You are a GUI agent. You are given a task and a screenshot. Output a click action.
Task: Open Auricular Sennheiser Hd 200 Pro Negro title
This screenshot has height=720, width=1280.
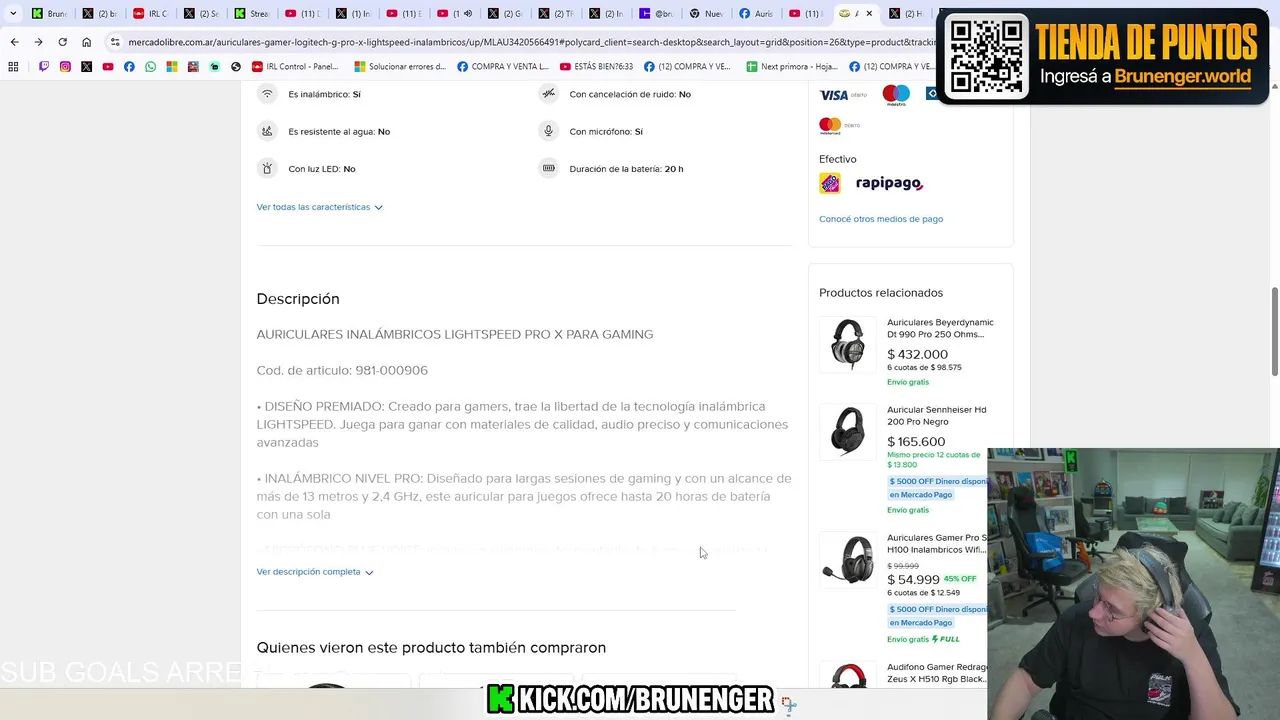point(936,415)
